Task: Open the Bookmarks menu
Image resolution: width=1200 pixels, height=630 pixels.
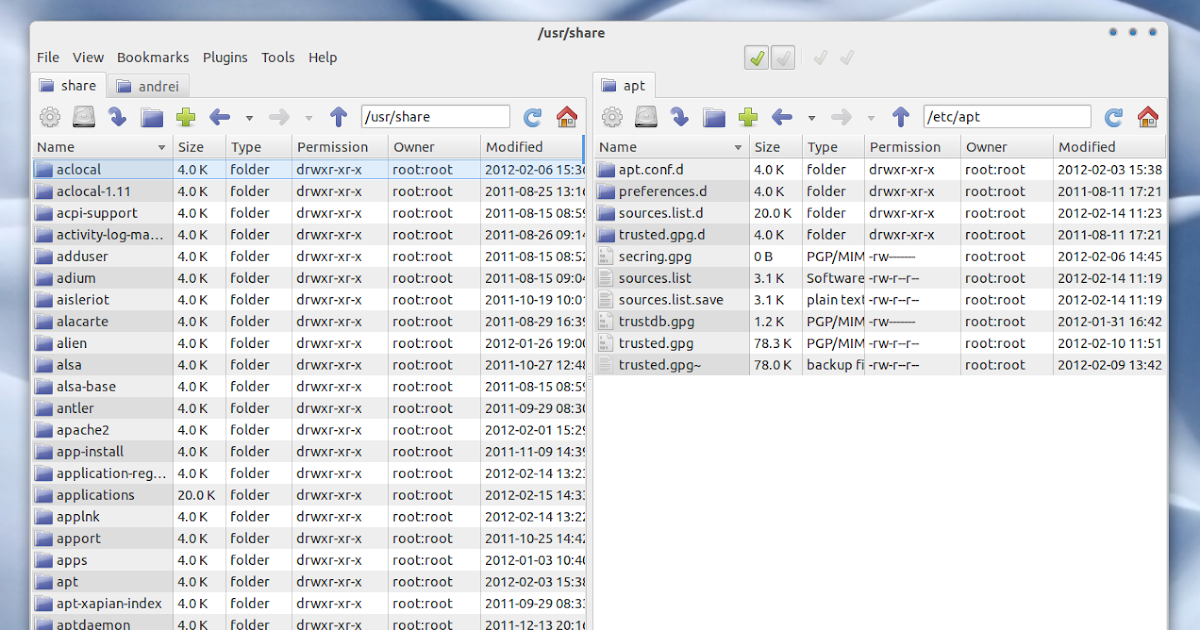Action: 153,57
